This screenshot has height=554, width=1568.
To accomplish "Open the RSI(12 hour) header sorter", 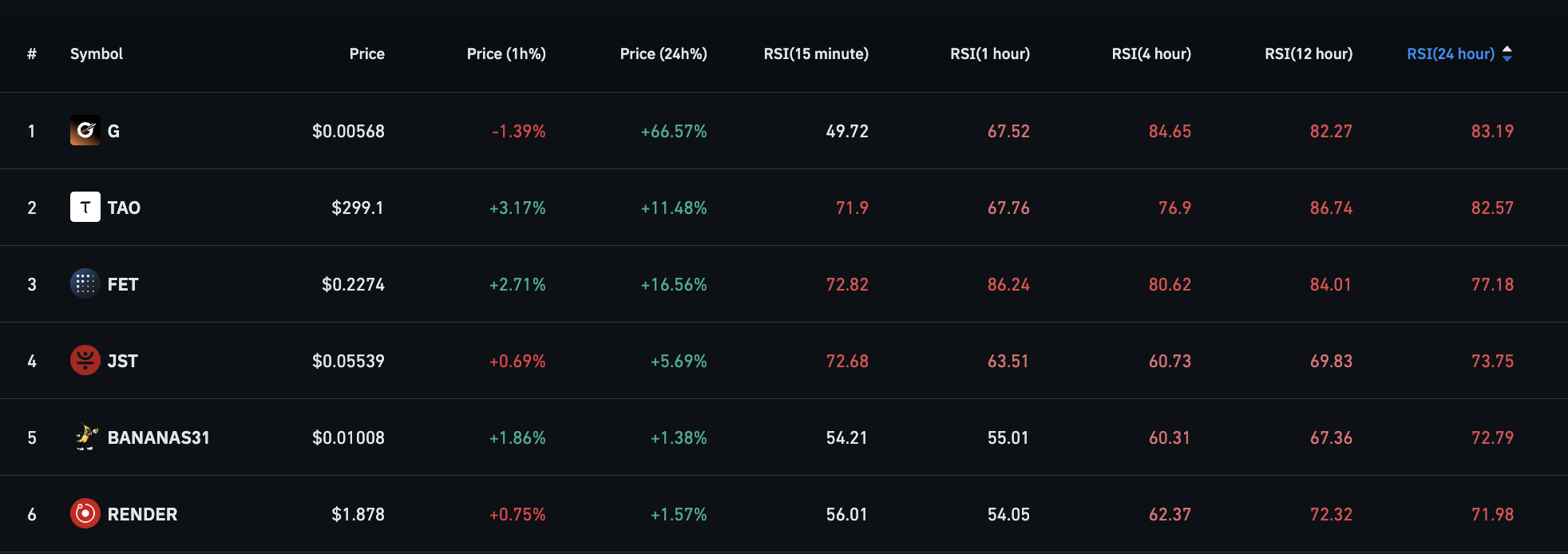I will coord(1308,53).
